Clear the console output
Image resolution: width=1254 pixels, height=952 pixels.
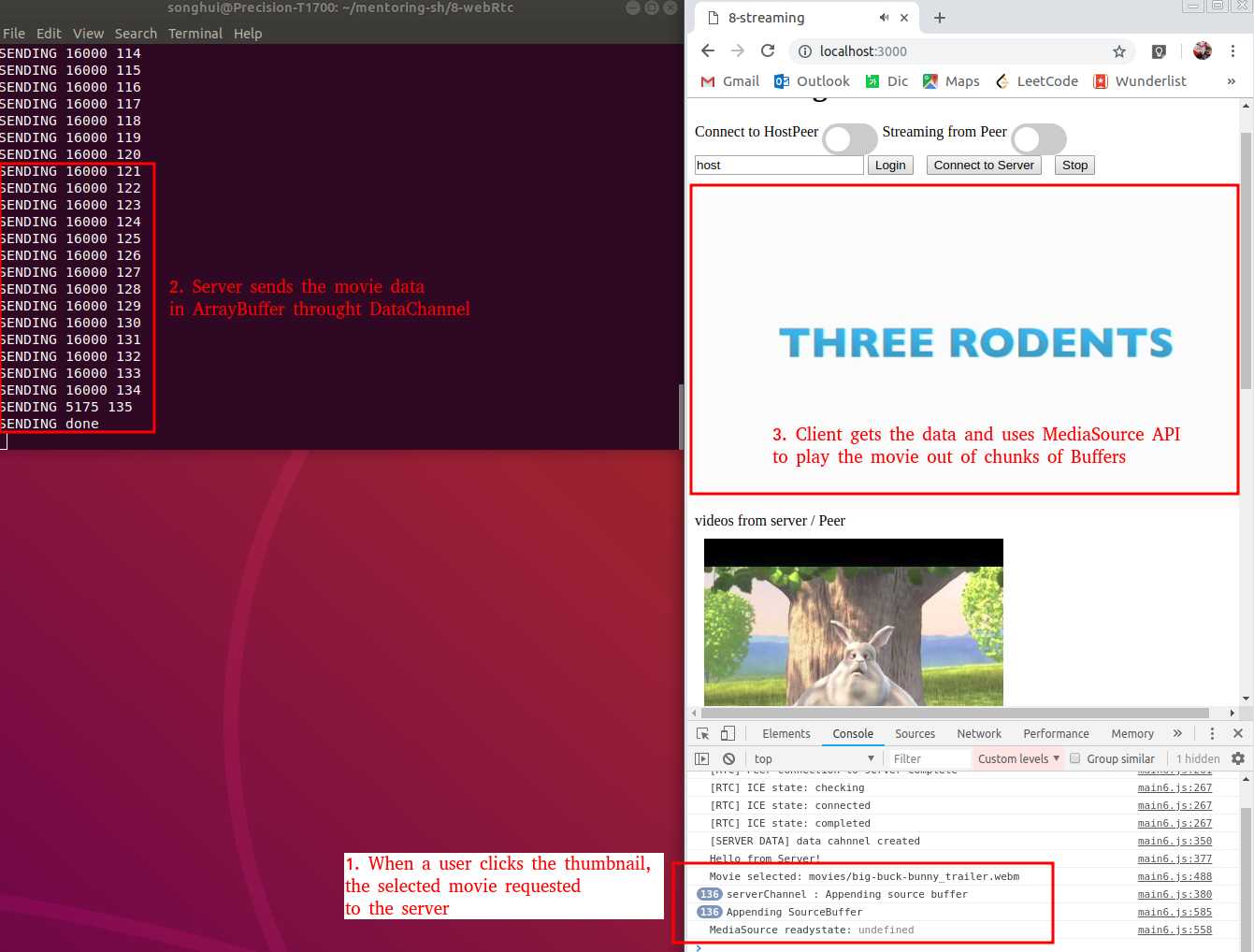point(728,758)
